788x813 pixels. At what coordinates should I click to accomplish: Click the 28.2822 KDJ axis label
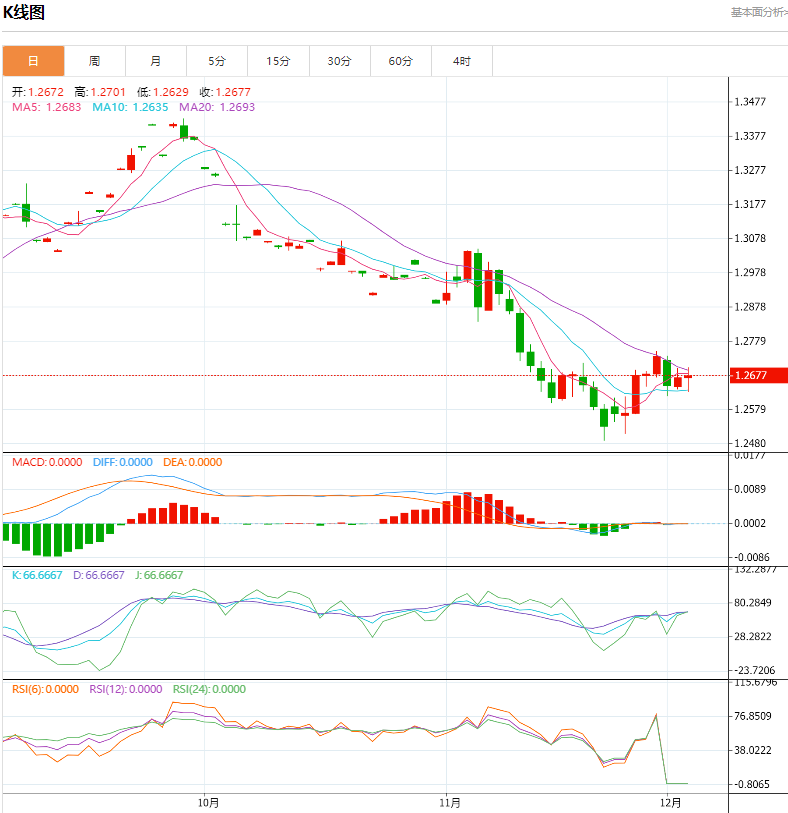click(x=753, y=637)
